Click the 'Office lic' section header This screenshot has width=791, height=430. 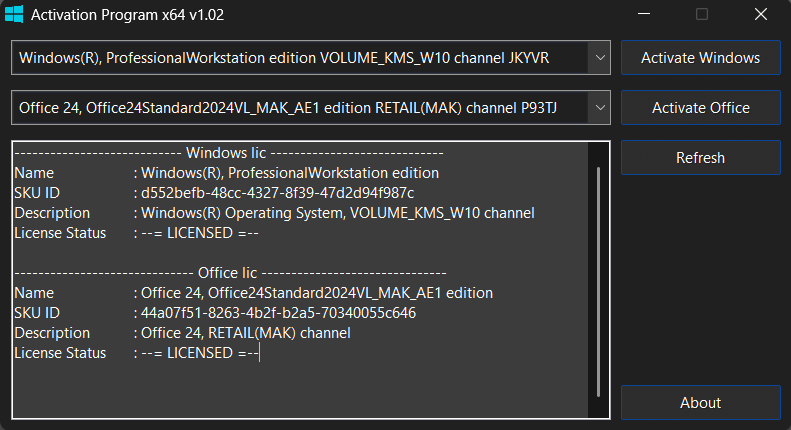(x=230, y=273)
